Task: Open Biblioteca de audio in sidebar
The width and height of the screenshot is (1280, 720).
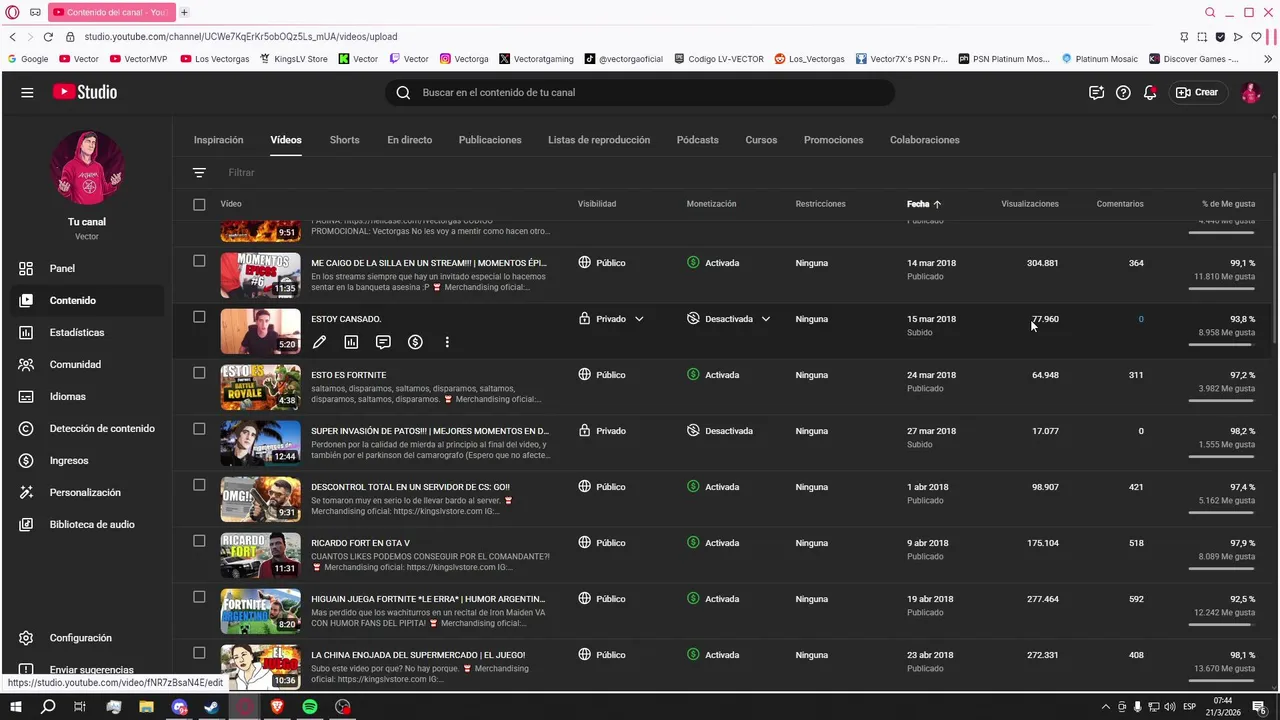Action: (86, 524)
